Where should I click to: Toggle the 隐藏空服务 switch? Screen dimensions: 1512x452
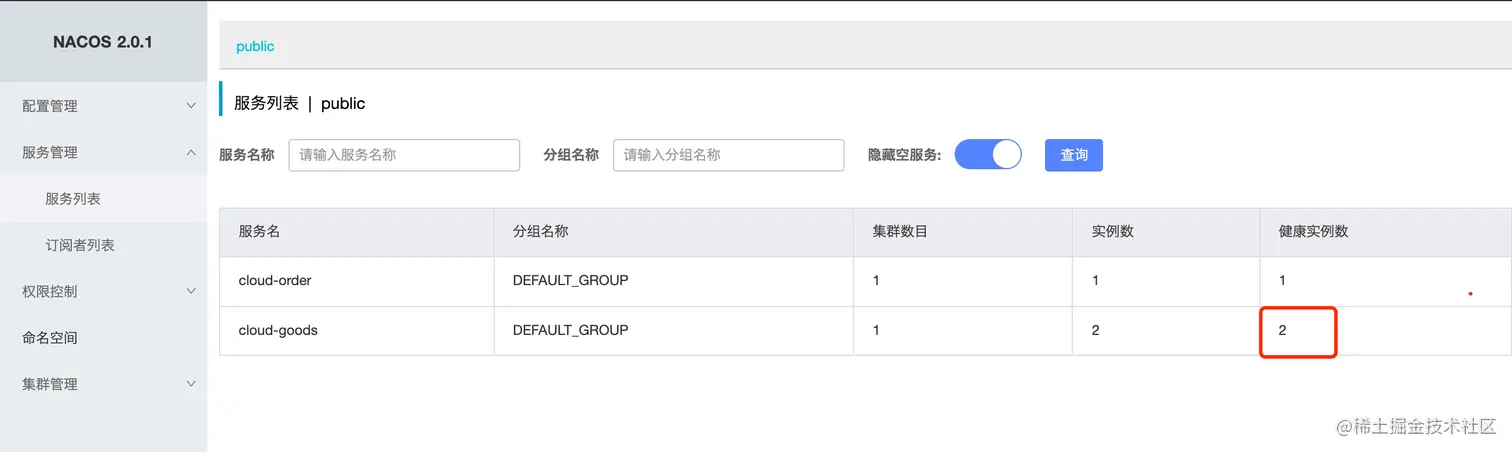tap(988, 155)
